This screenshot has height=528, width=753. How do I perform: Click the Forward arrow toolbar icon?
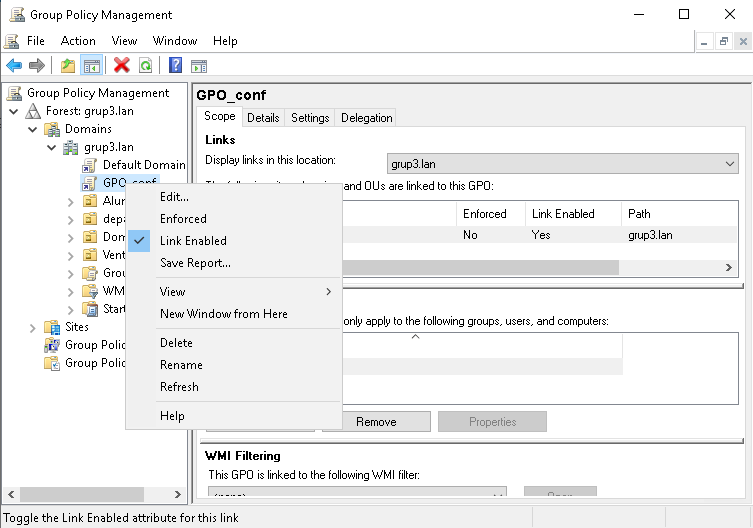(37, 66)
